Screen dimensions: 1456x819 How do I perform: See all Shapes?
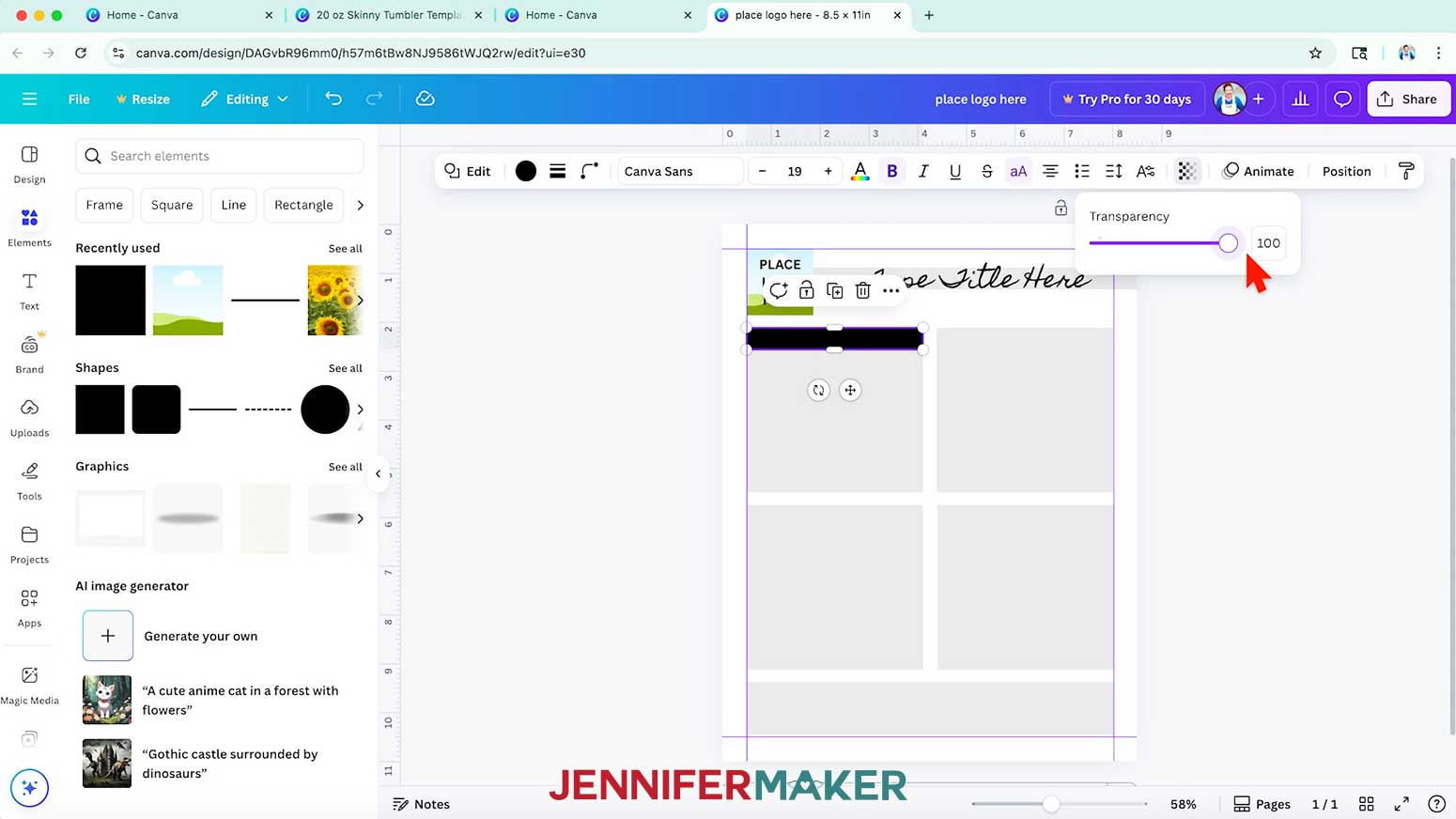pyautogui.click(x=345, y=368)
